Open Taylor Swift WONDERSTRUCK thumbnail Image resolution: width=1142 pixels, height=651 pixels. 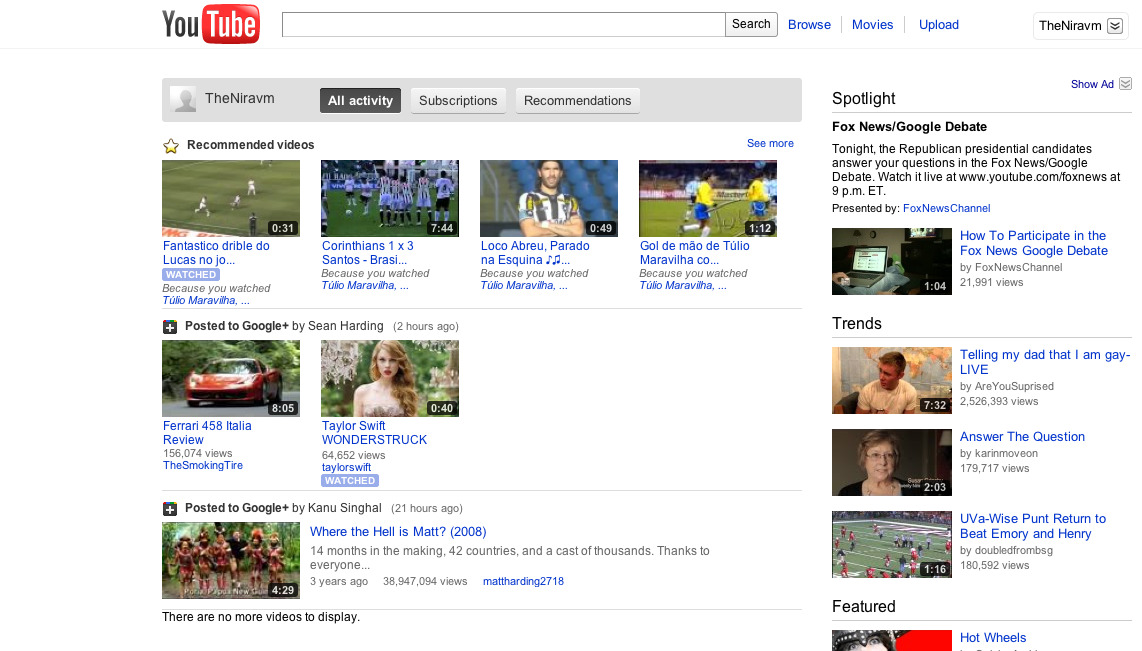click(x=390, y=379)
